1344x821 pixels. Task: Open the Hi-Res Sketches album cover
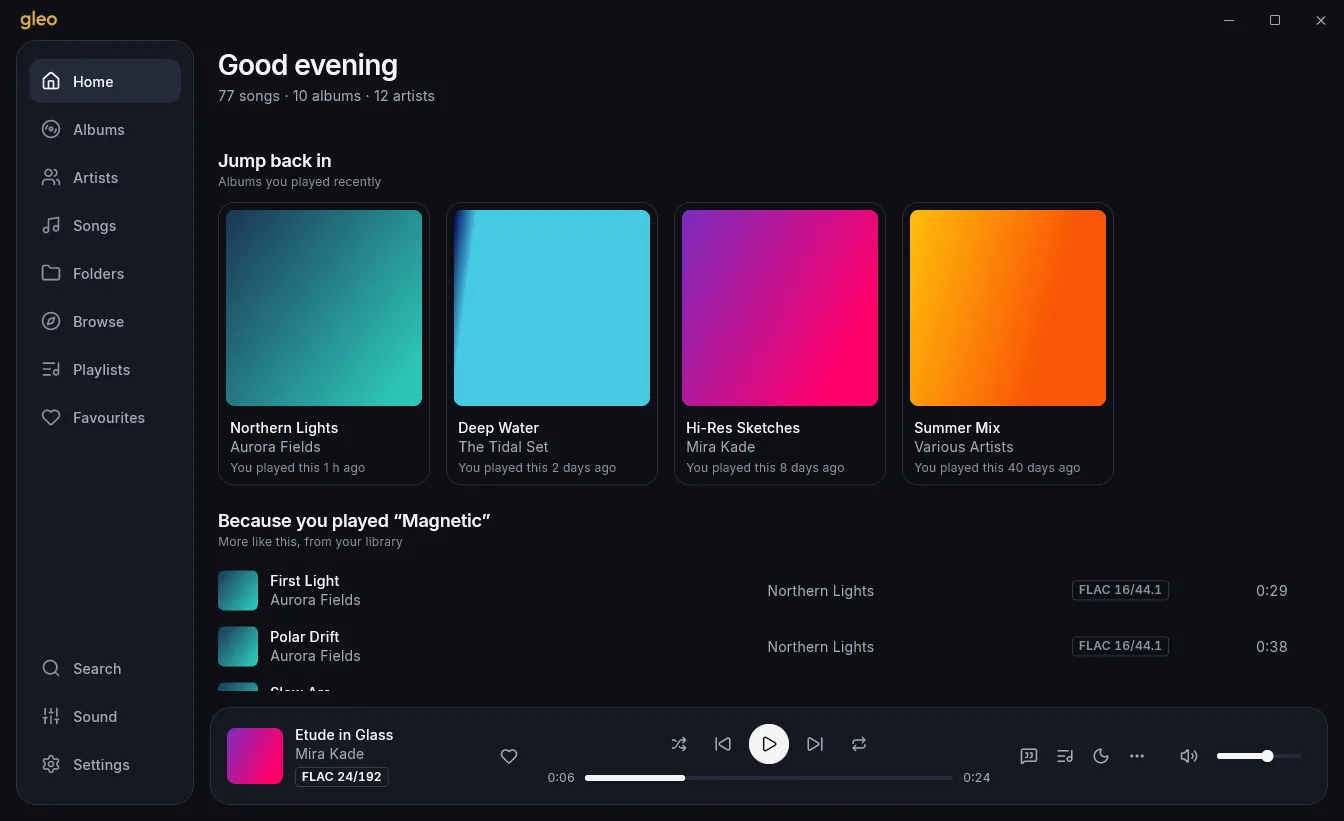tap(780, 308)
